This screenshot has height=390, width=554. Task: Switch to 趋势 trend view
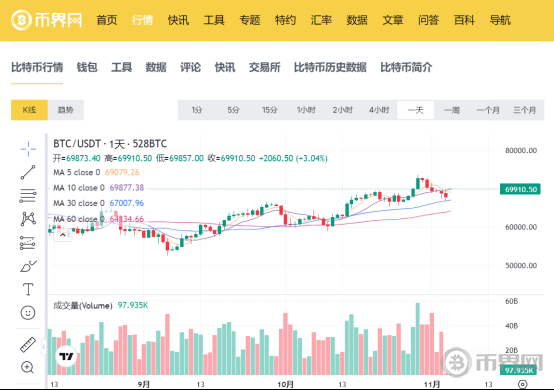pyautogui.click(x=66, y=110)
